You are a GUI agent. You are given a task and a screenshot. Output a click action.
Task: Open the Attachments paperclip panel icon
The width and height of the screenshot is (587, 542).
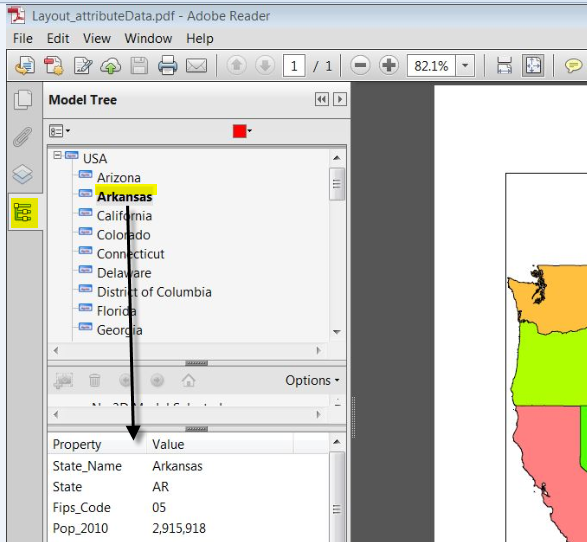(22, 137)
